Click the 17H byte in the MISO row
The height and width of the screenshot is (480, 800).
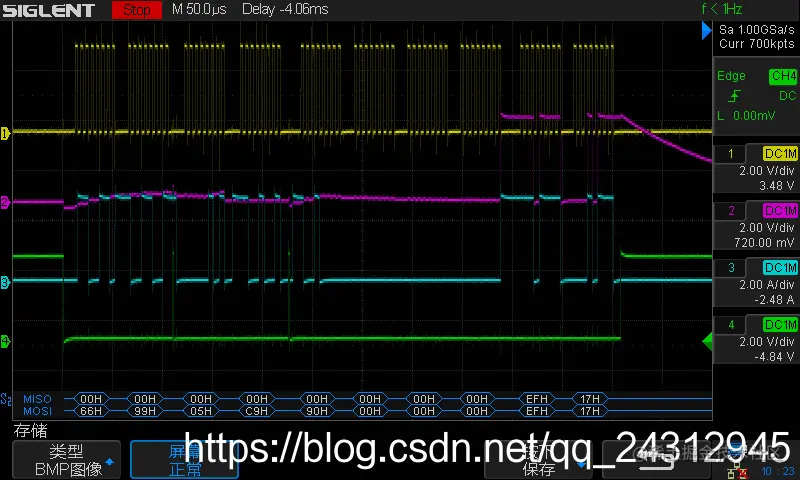click(590, 399)
